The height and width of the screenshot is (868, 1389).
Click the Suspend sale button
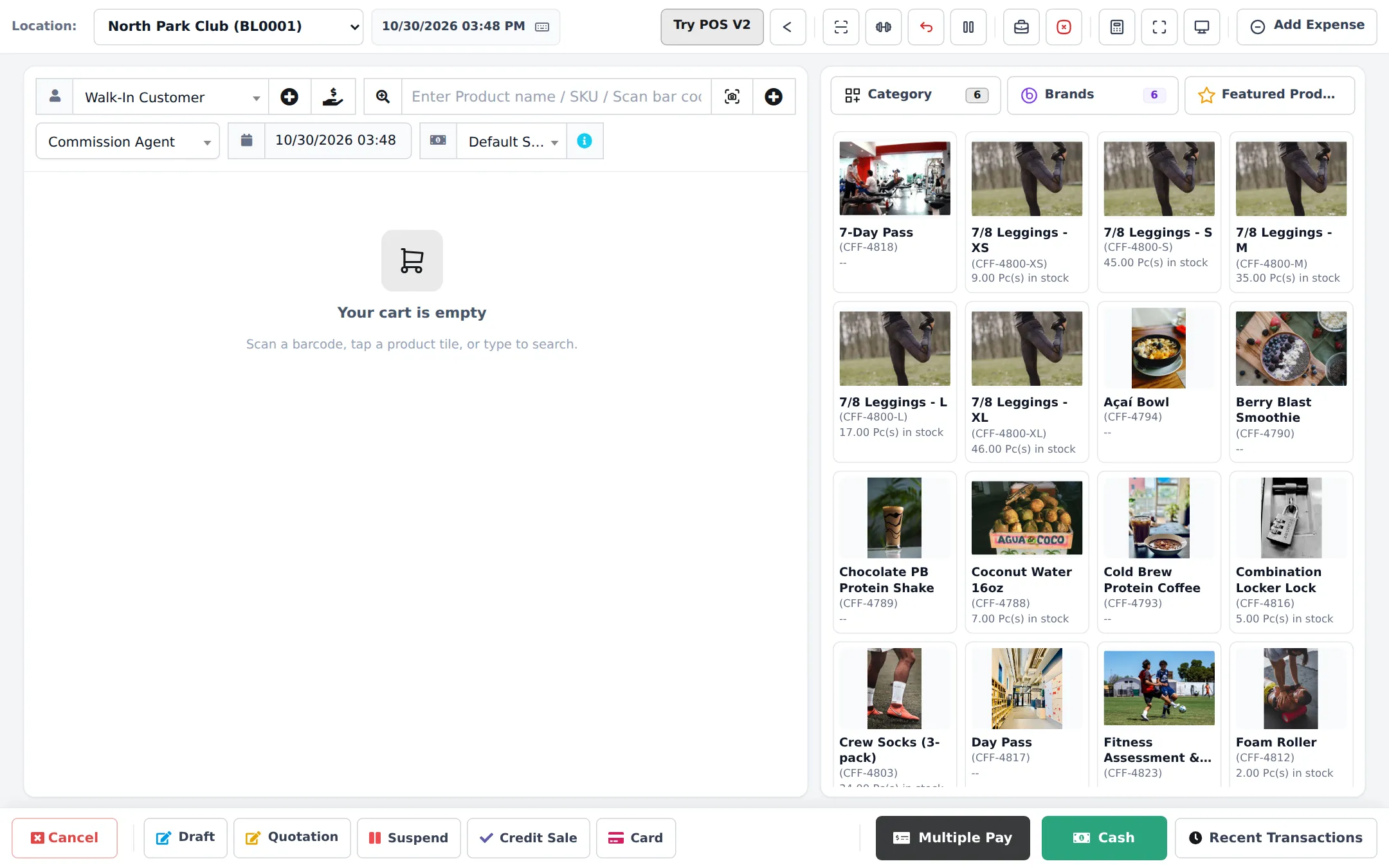coord(409,838)
